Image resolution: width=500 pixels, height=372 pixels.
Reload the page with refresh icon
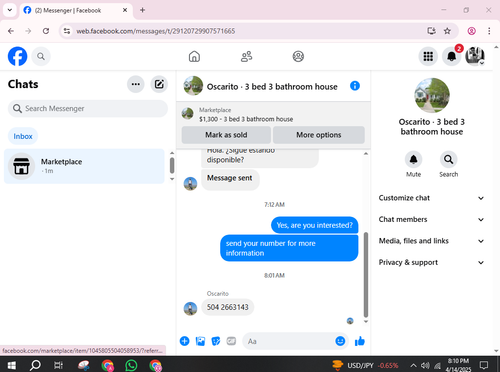pos(46,31)
